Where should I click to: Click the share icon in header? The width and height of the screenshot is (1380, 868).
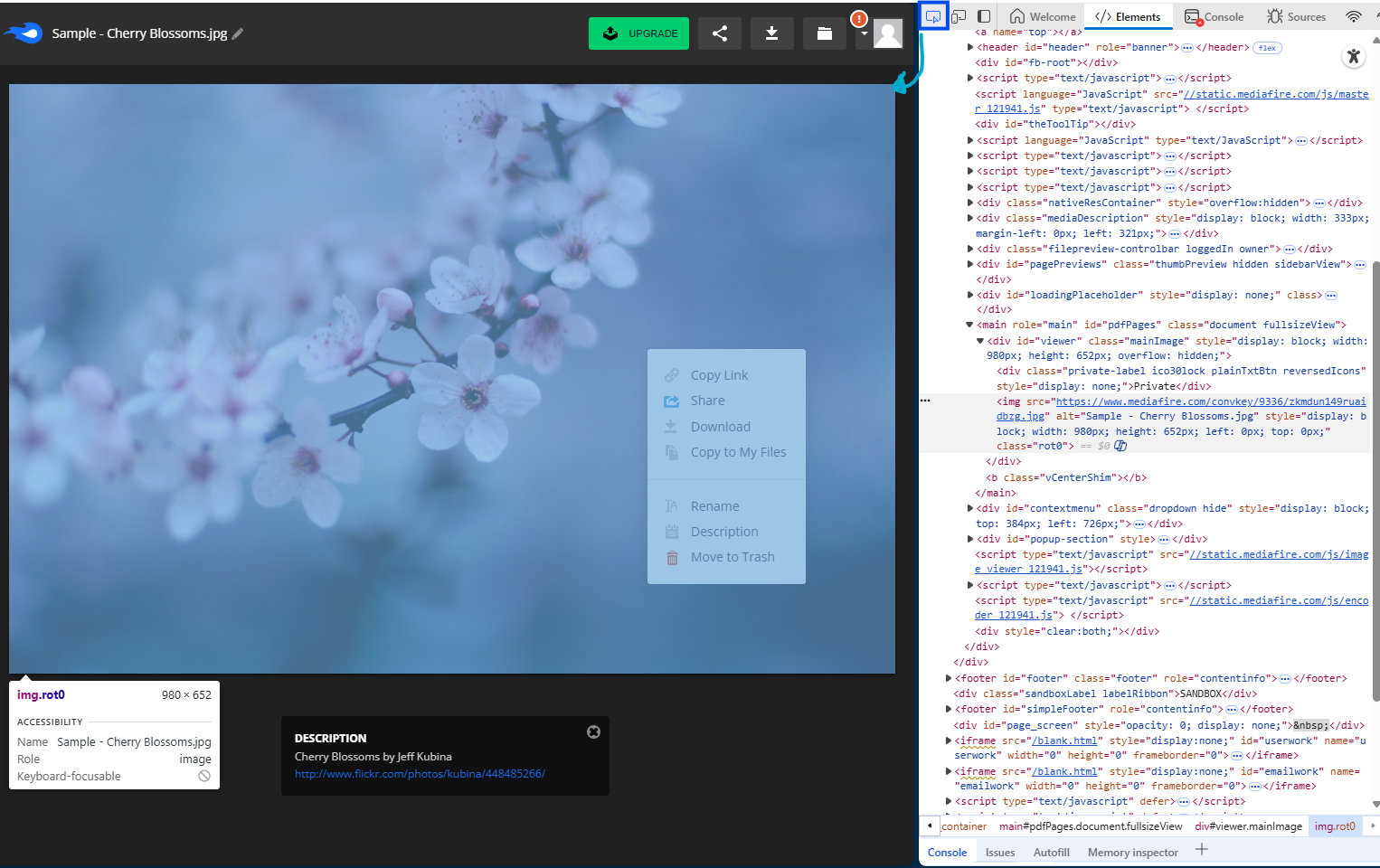[x=720, y=33]
